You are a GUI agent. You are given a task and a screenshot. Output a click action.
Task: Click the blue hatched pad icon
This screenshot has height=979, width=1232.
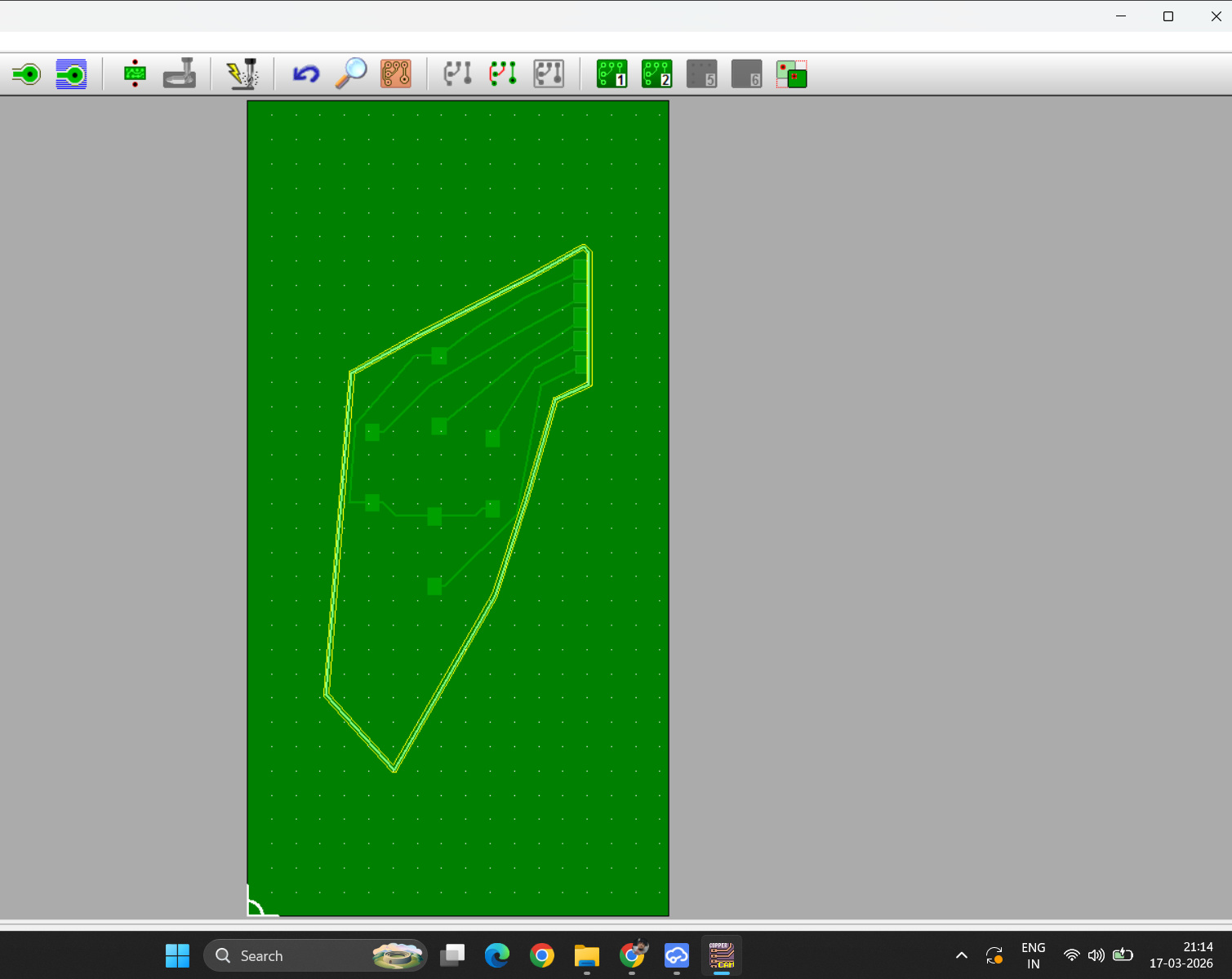pos(71,74)
